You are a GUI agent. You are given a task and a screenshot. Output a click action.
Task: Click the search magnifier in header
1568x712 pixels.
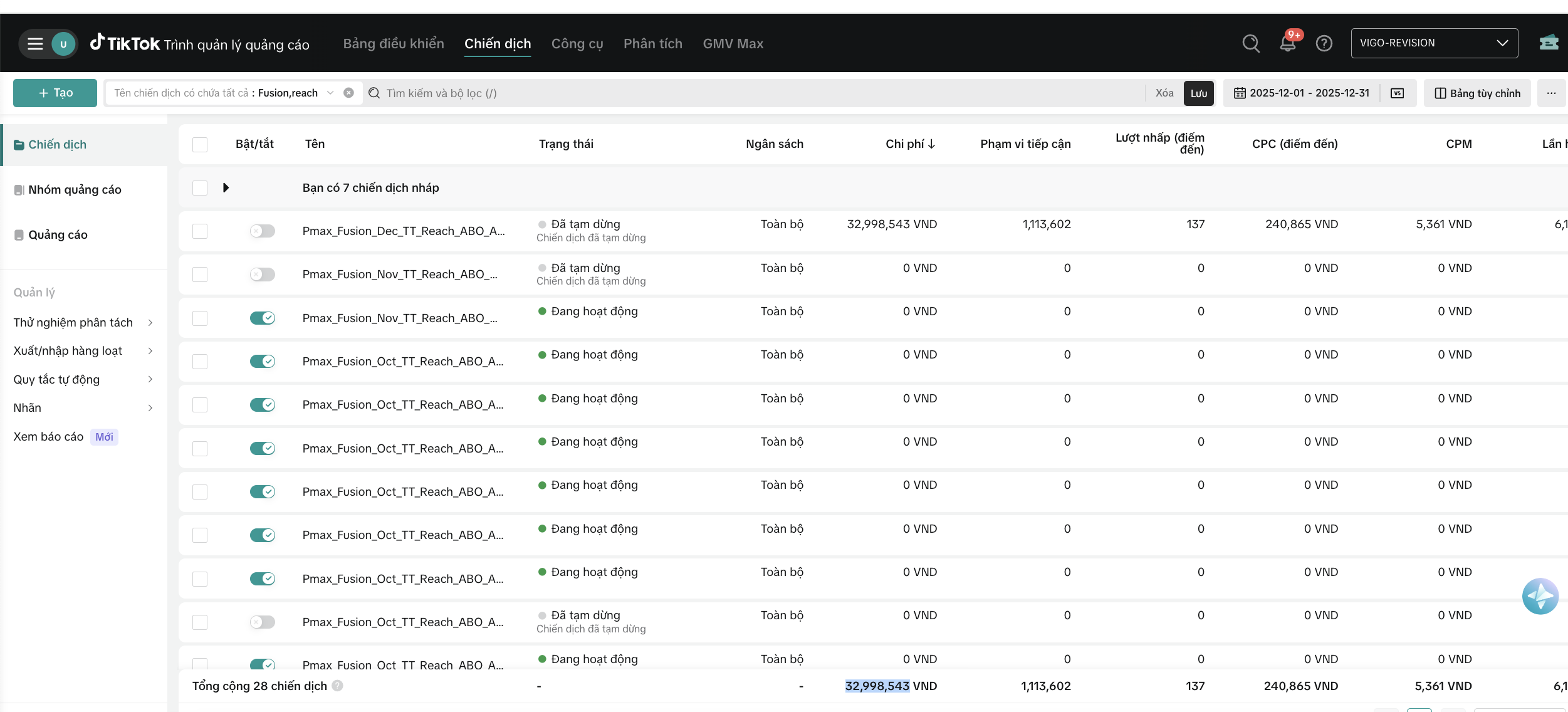1250,43
